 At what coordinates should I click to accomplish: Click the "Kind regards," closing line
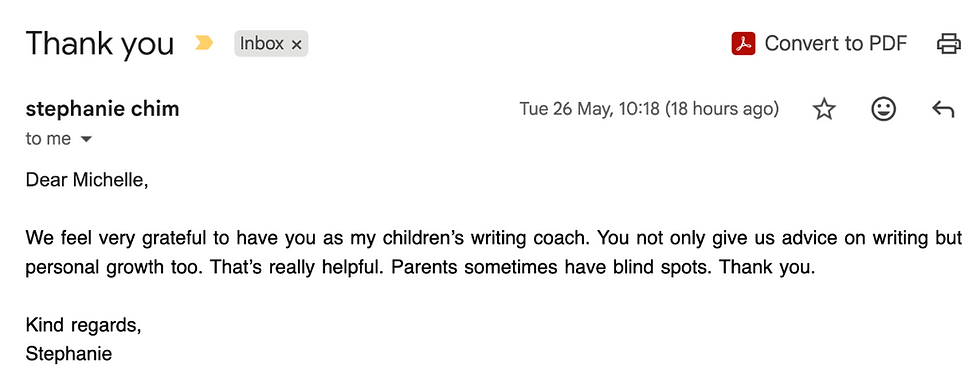[83, 326]
